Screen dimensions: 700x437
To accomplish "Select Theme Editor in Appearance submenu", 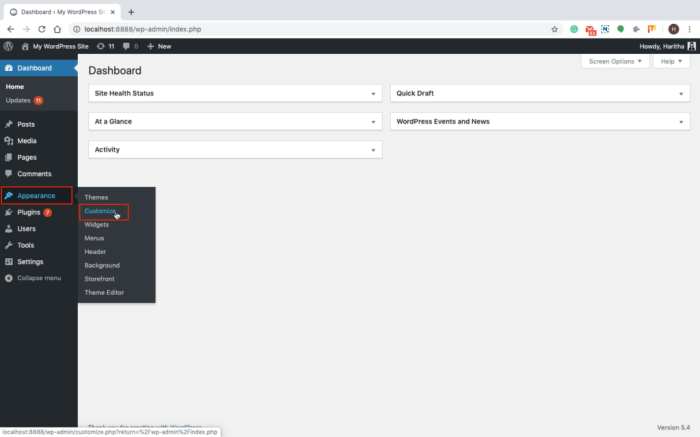I will 104,292.
